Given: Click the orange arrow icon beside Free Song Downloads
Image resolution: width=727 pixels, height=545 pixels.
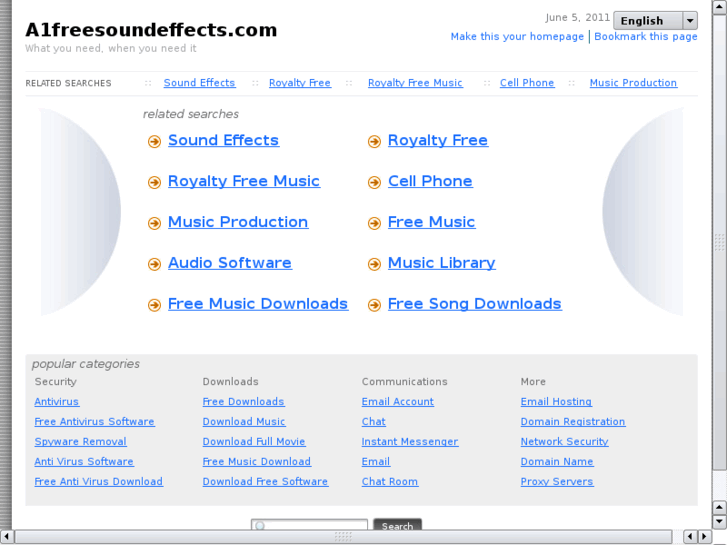Looking at the screenshot, I should pyautogui.click(x=374, y=306).
